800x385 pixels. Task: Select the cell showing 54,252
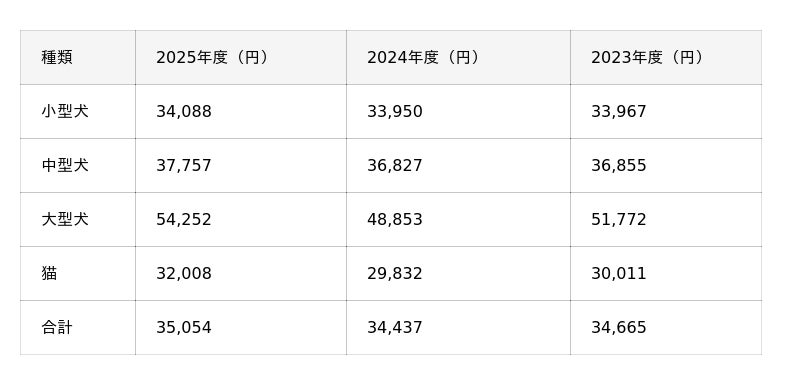click(x=241, y=220)
